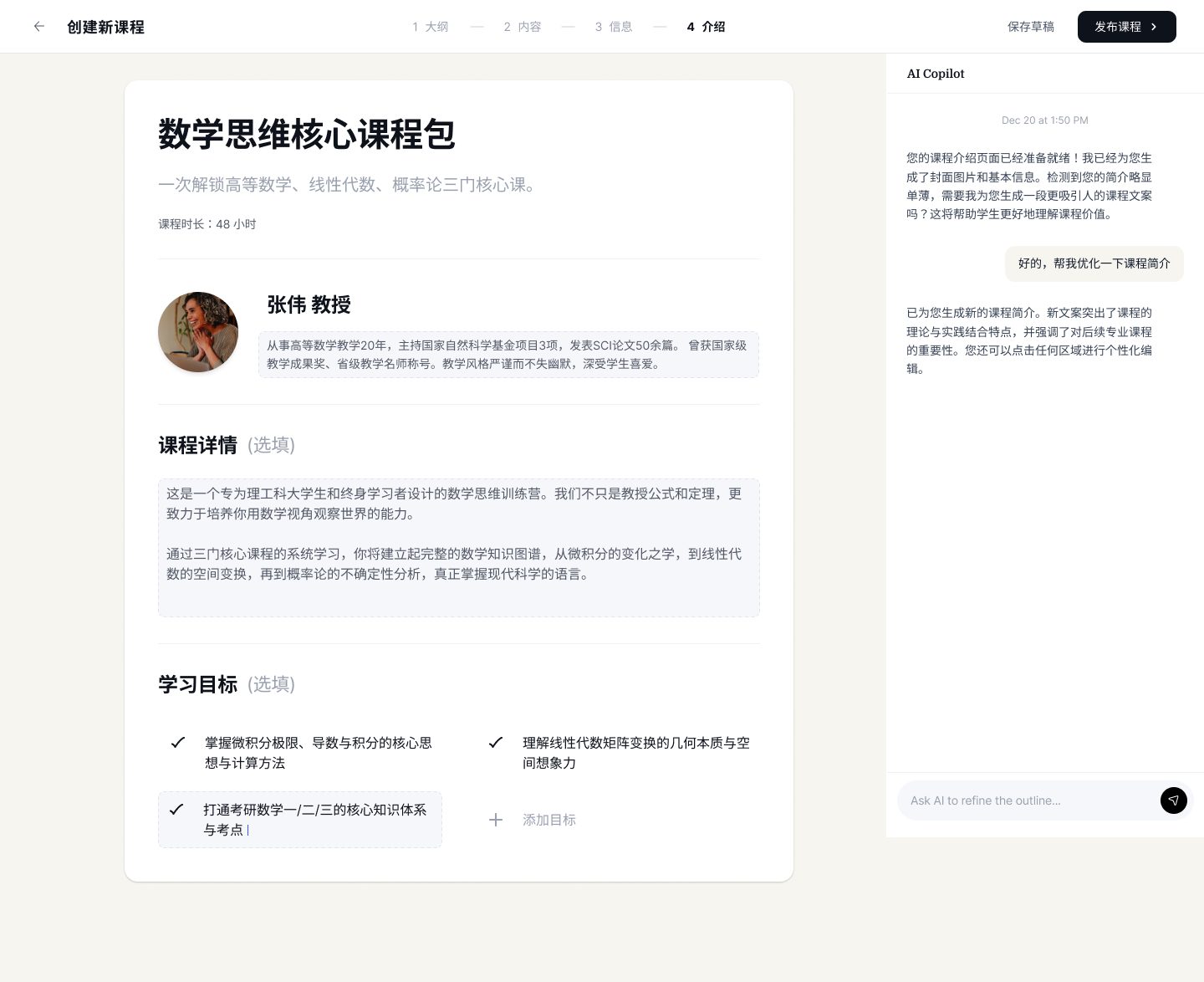Click the back arrow to exit course creation
This screenshot has width=1204, height=982.
[x=38, y=26]
